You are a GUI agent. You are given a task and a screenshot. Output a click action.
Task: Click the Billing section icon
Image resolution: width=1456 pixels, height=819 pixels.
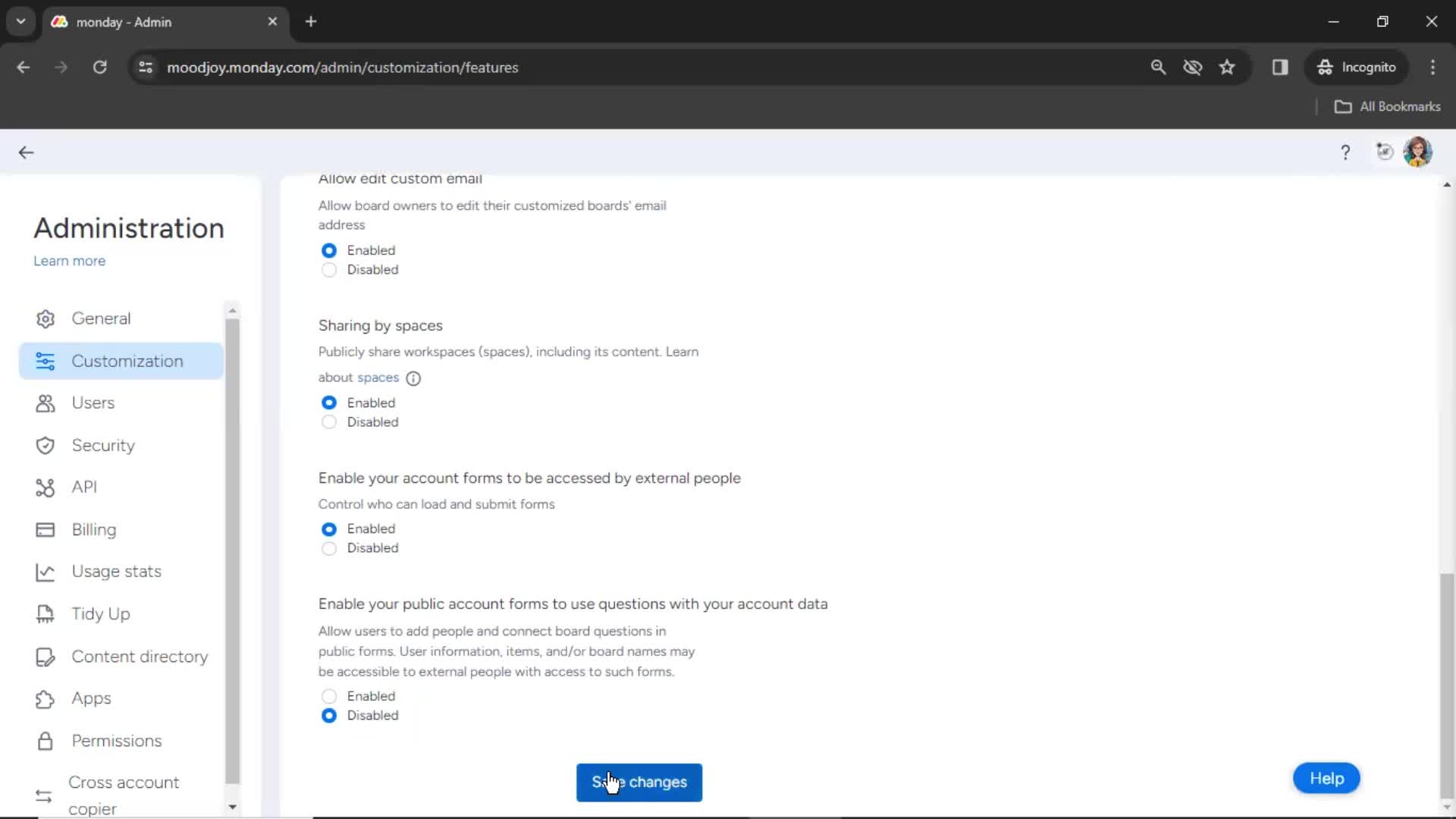(44, 529)
